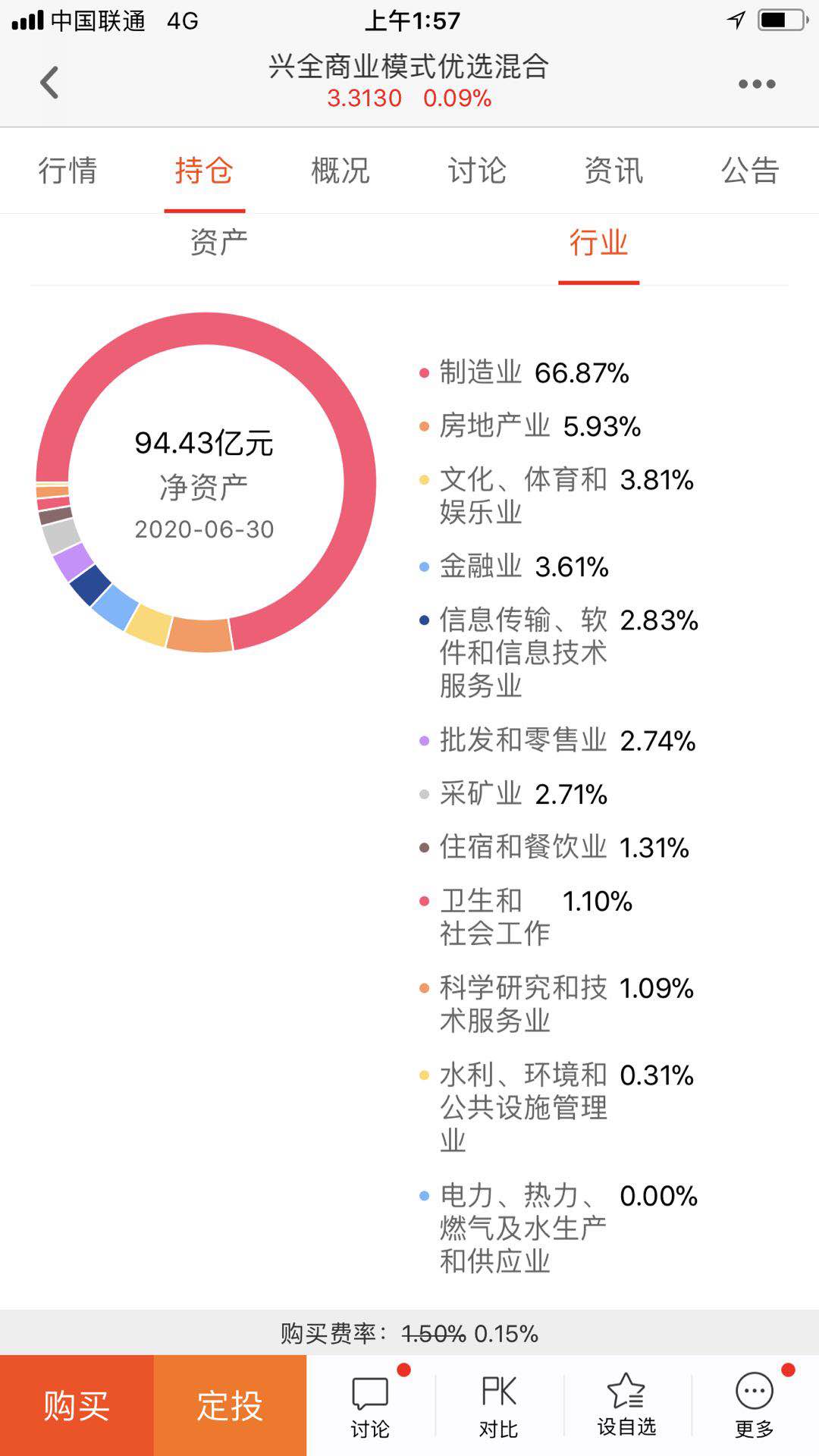
Task: Open the three-dot menu at top right
Action: pyautogui.click(x=755, y=85)
